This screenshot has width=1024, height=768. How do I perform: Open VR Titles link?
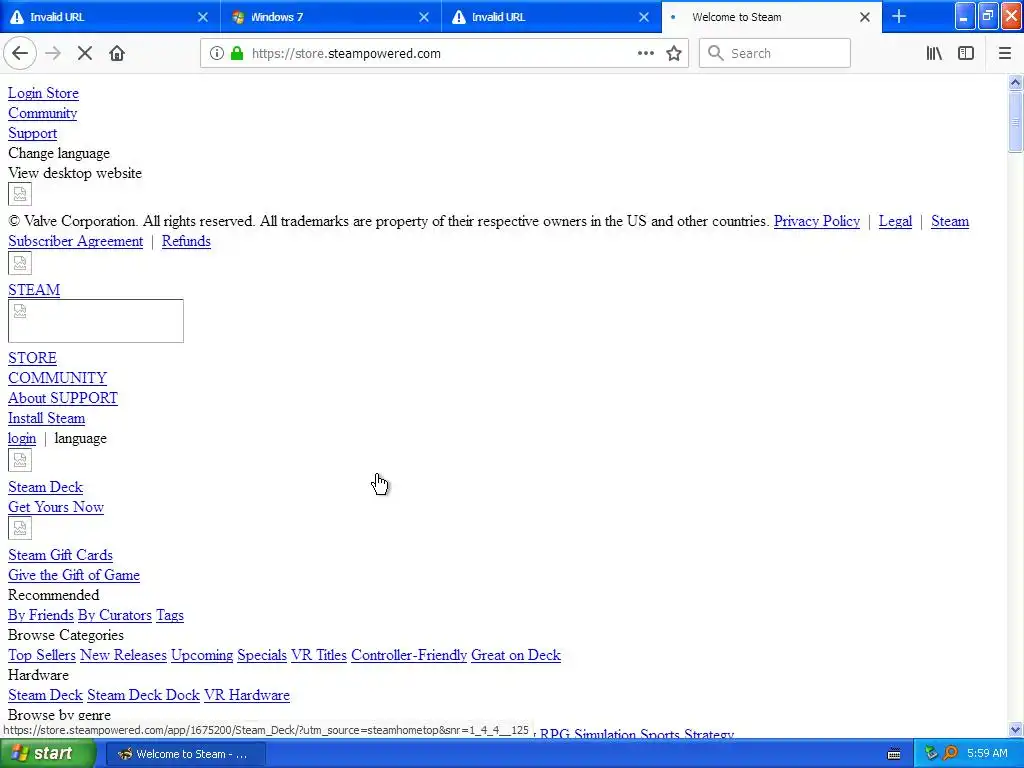tap(319, 655)
